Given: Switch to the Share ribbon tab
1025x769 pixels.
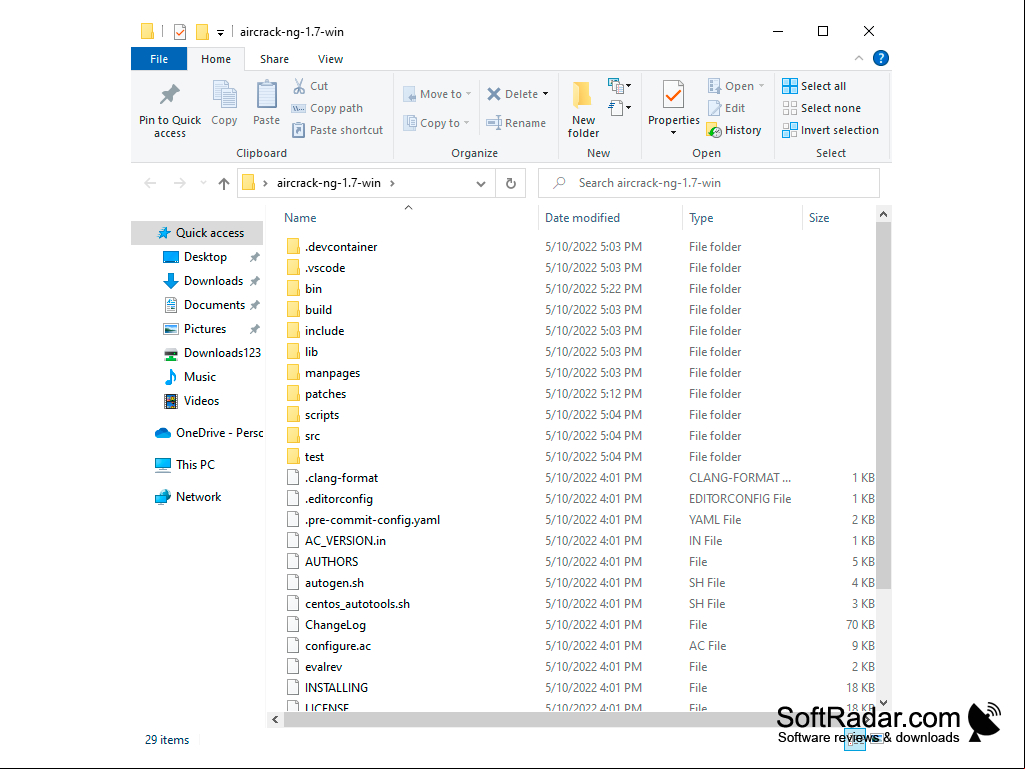Looking at the screenshot, I should click(275, 59).
